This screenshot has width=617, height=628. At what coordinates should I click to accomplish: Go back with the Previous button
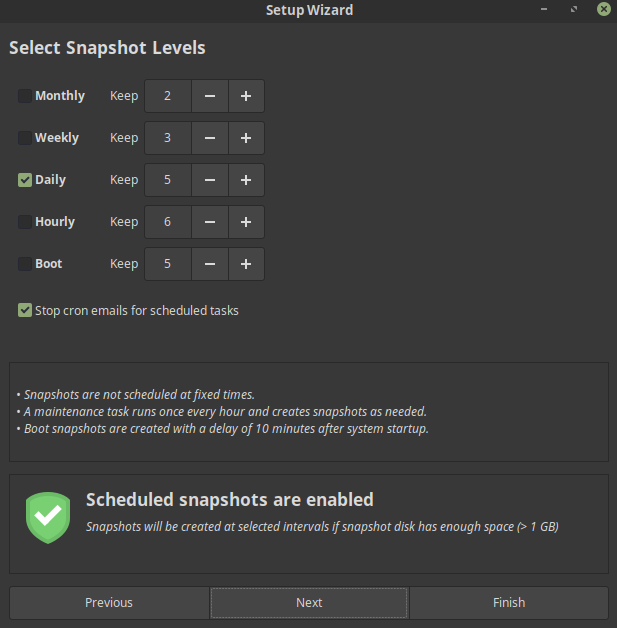pos(109,603)
